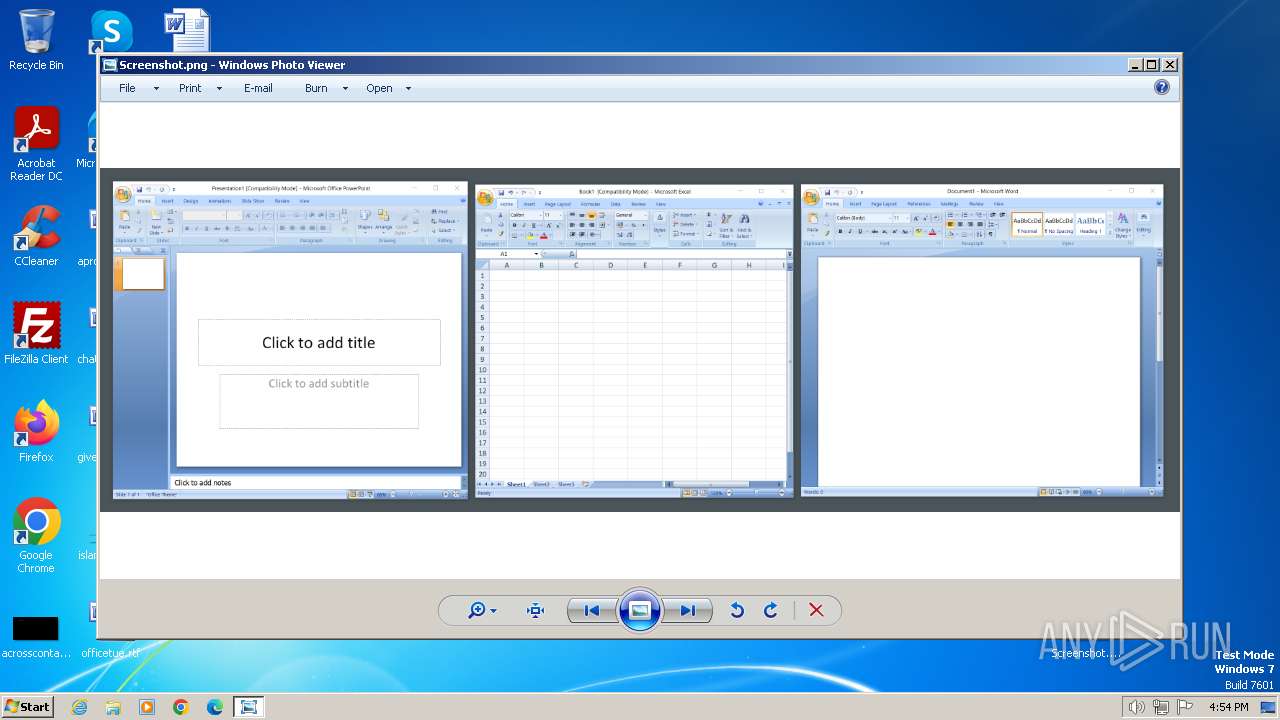The width and height of the screenshot is (1280, 720).
Task: Open the zoom magnifier control
Action: 483,610
